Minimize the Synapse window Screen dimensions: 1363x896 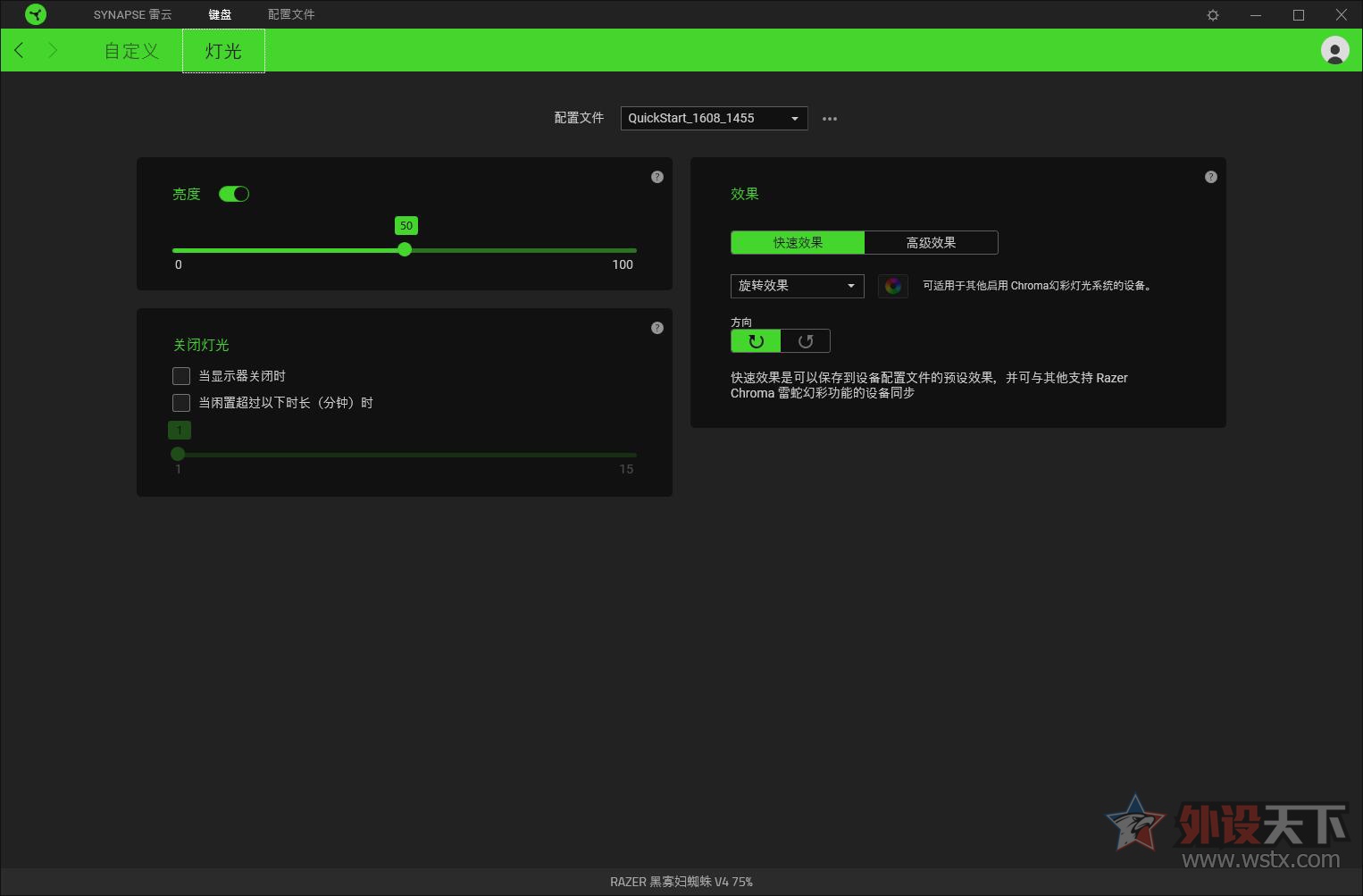pyautogui.click(x=1256, y=15)
